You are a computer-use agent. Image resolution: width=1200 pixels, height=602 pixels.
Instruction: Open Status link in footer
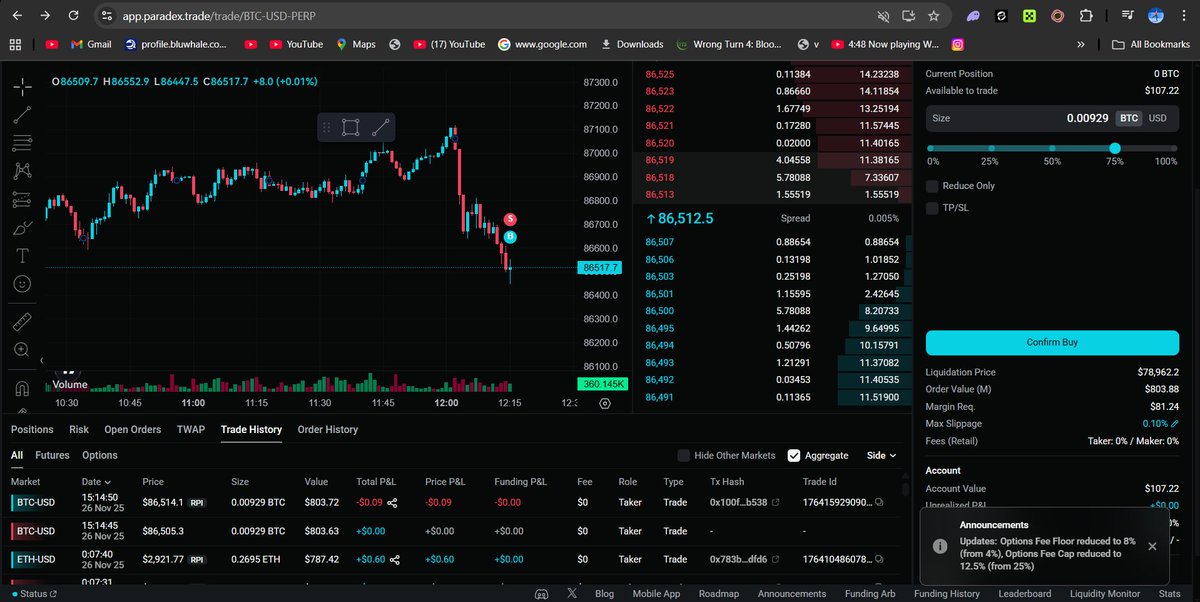click(x=34, y=593)
